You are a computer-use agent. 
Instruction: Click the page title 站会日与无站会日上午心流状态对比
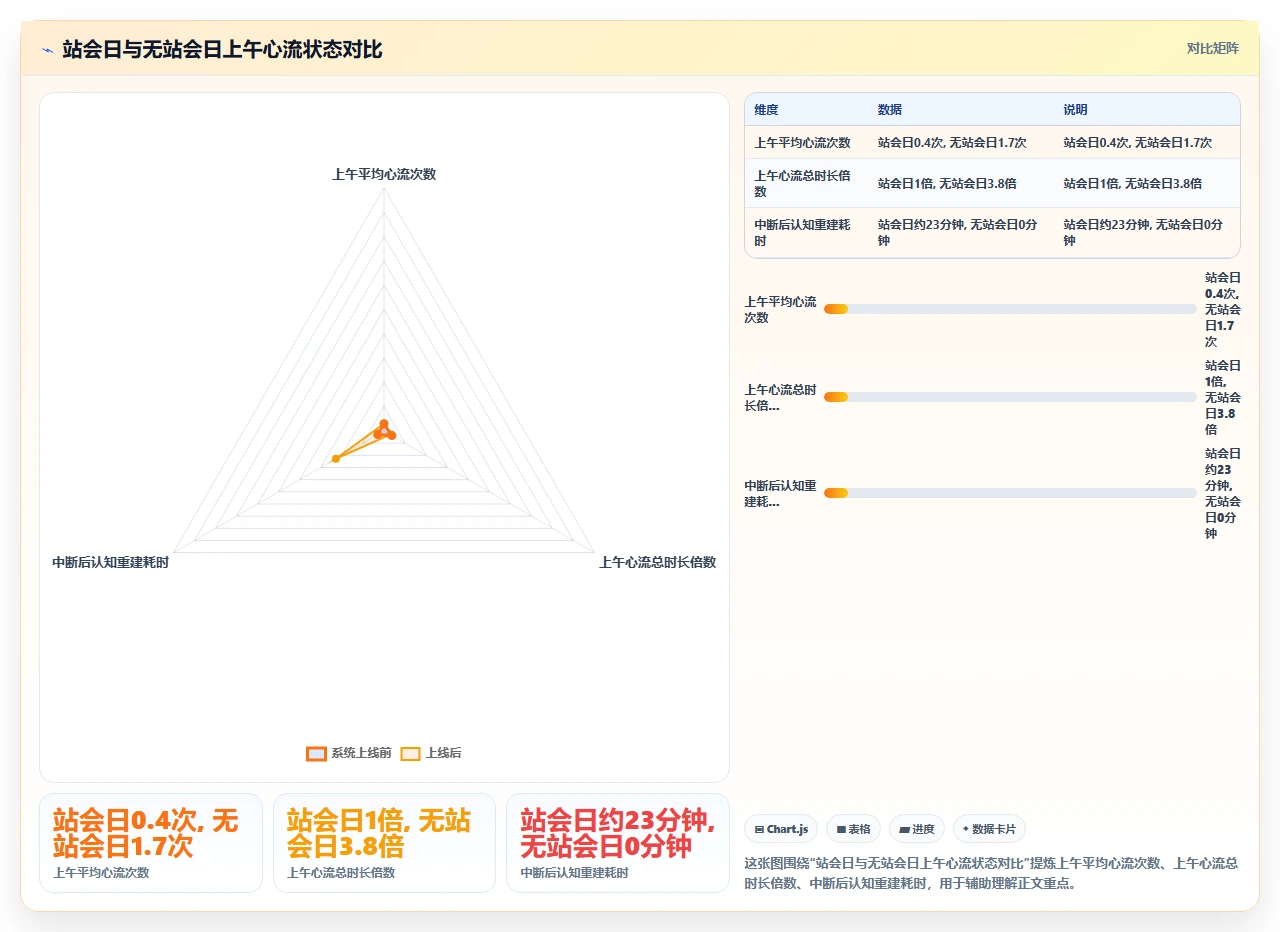(x=222, y=50)
